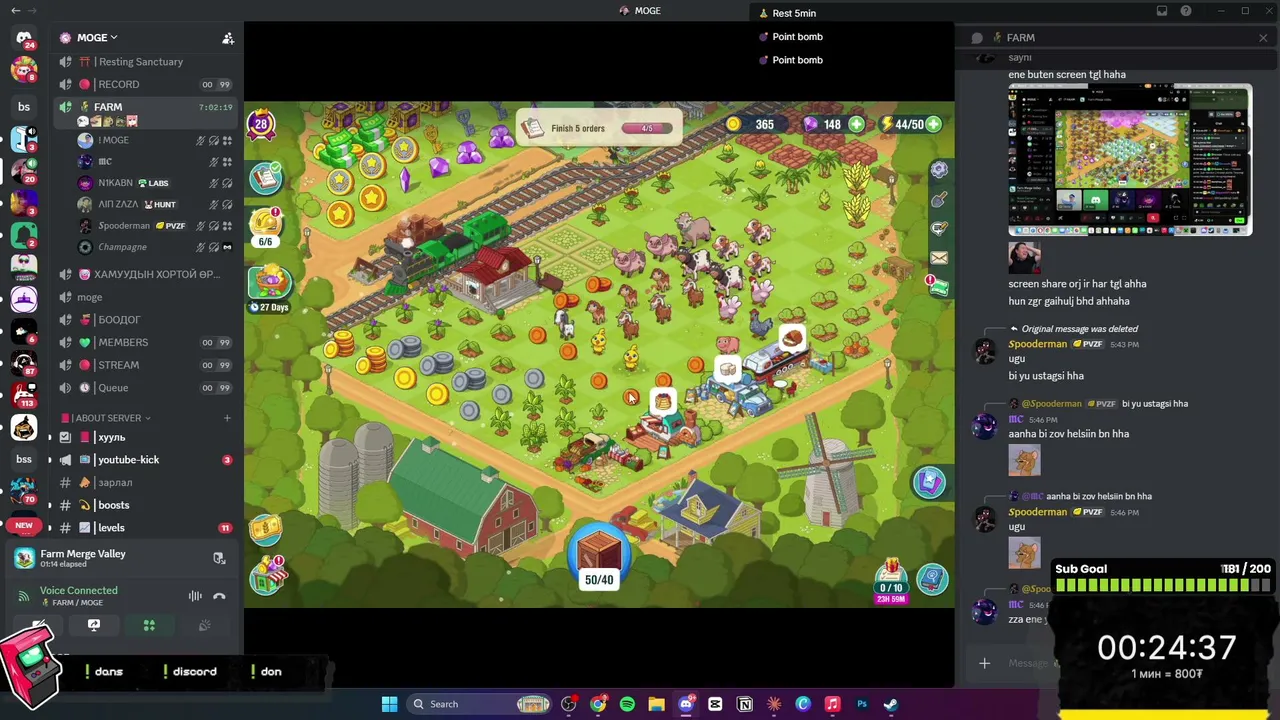The width and height of the screenshot is (1280, 720).
Task: Open the хууль rules channel
Action: pos(146,437)
